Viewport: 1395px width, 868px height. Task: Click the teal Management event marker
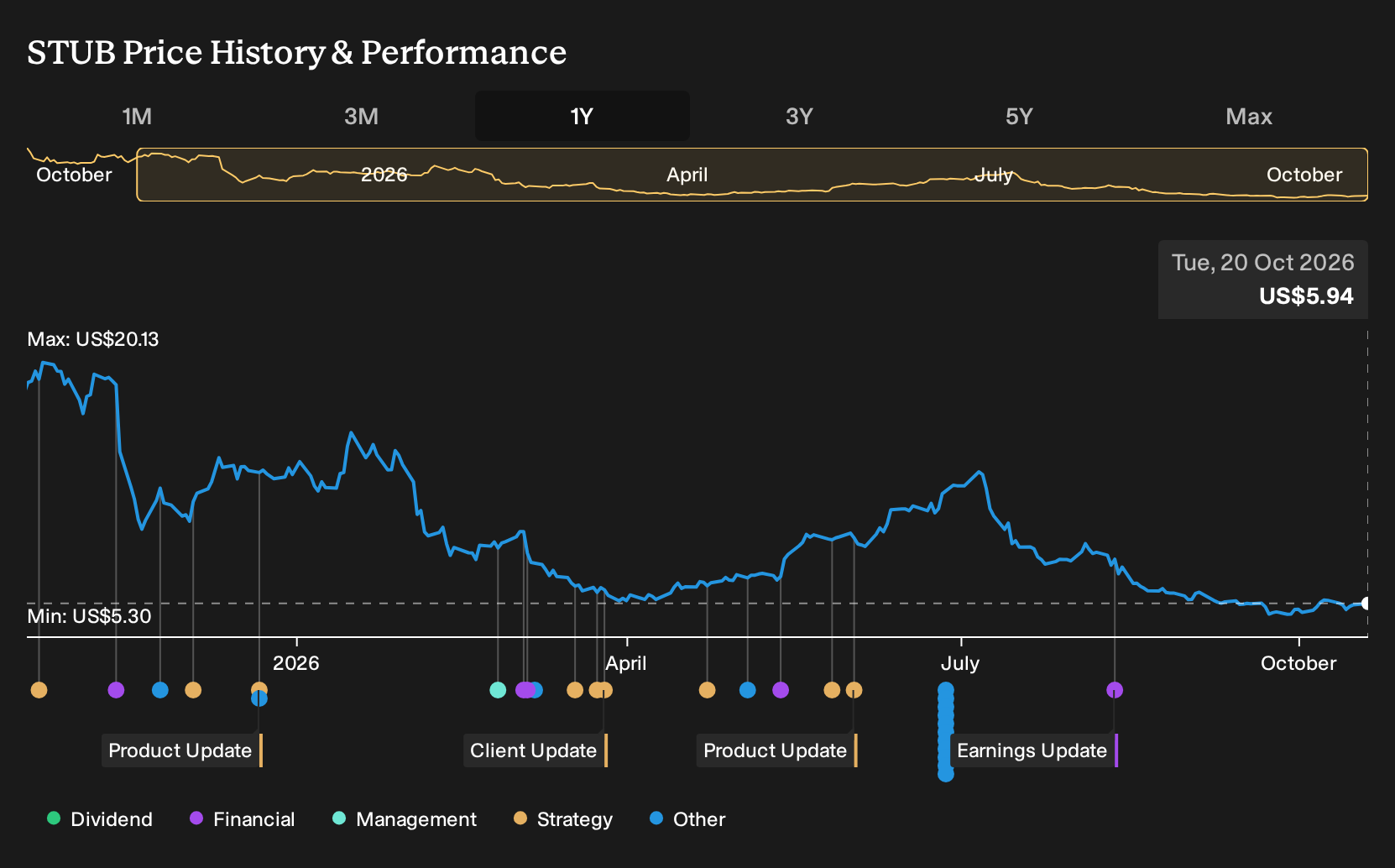pyautogui.click(x=498, y=690)
